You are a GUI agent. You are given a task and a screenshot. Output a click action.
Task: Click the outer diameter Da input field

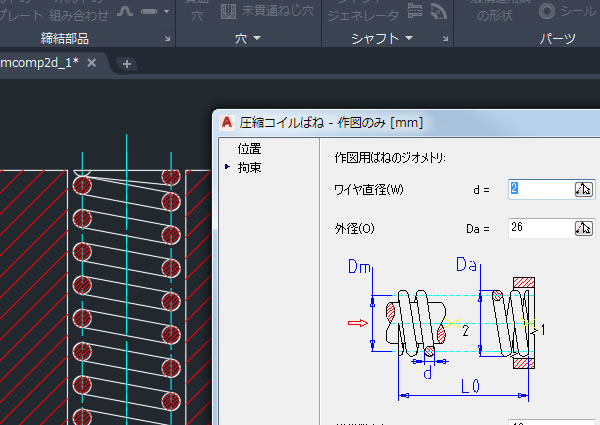click(541, 228)
